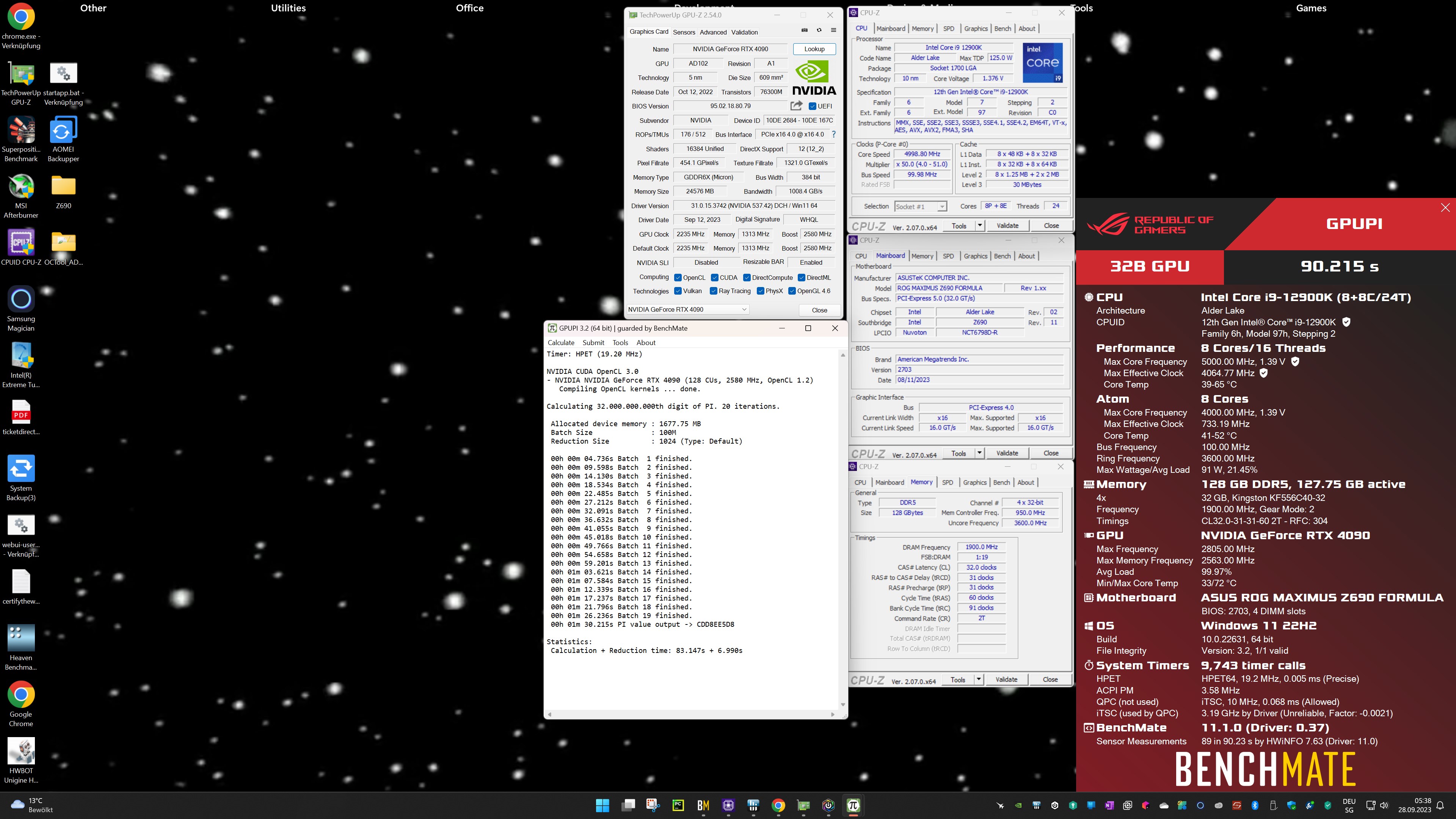Click Validate in the CPU-Z Mainboard window
The image size is (1456, 819).
[1007, 453]
